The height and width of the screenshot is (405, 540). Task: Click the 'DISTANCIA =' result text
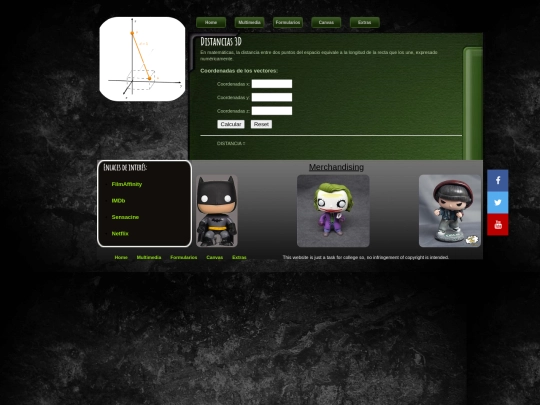click(231, 143)
